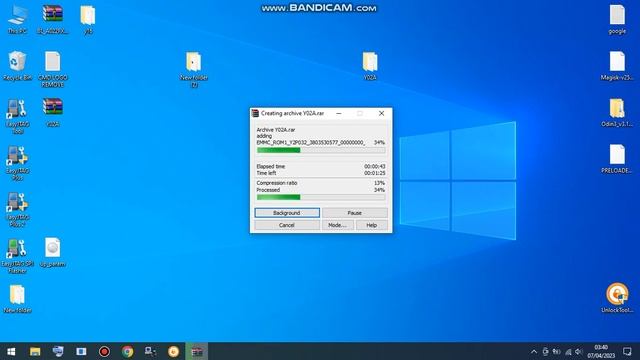Pause the archive creation
640x360 pixels.
pyautogui.click(x=354, y=213)
